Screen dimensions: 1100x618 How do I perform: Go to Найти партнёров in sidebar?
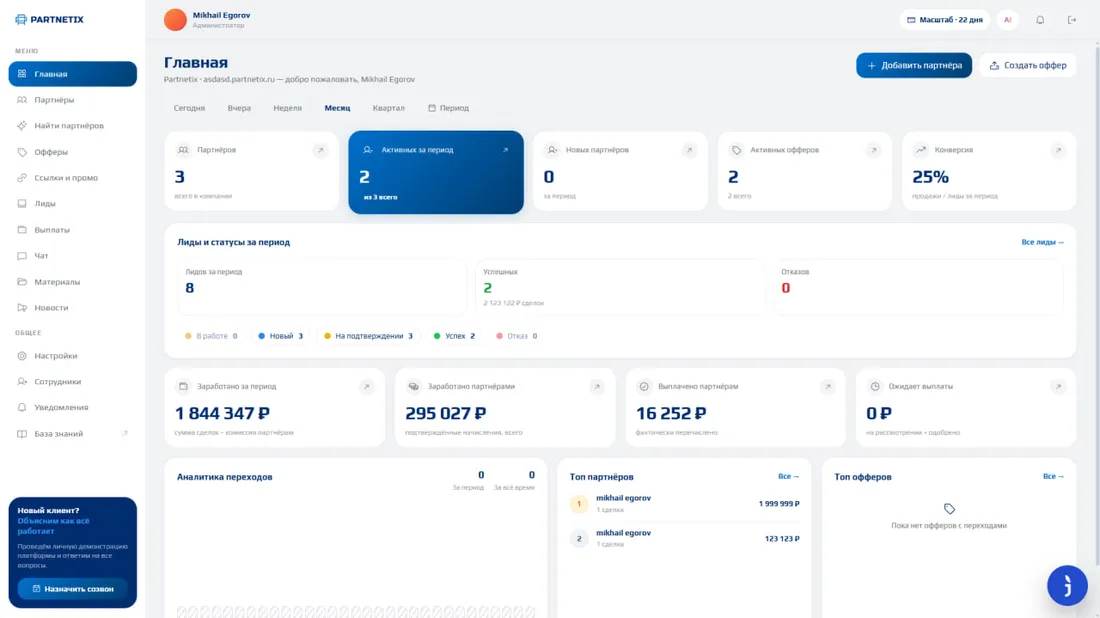click(x=72, y=126)
